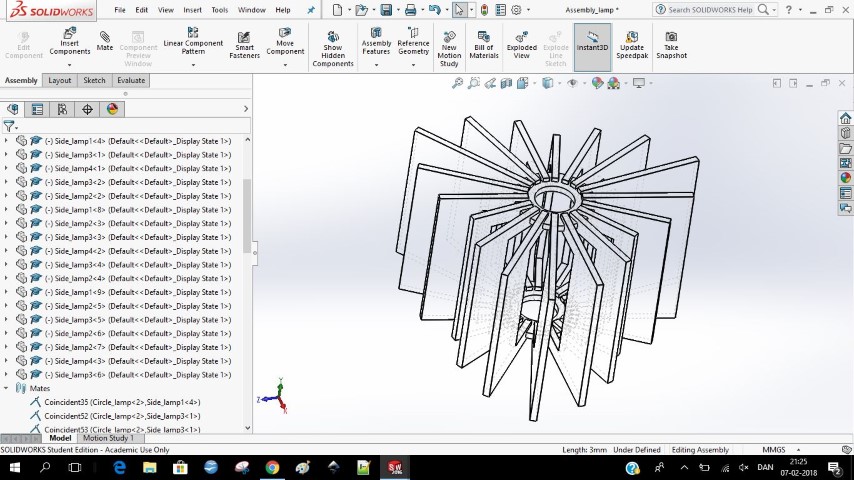Click Zoom to Area icon
The height and width of the screenshot is (480, 854).
473,83
